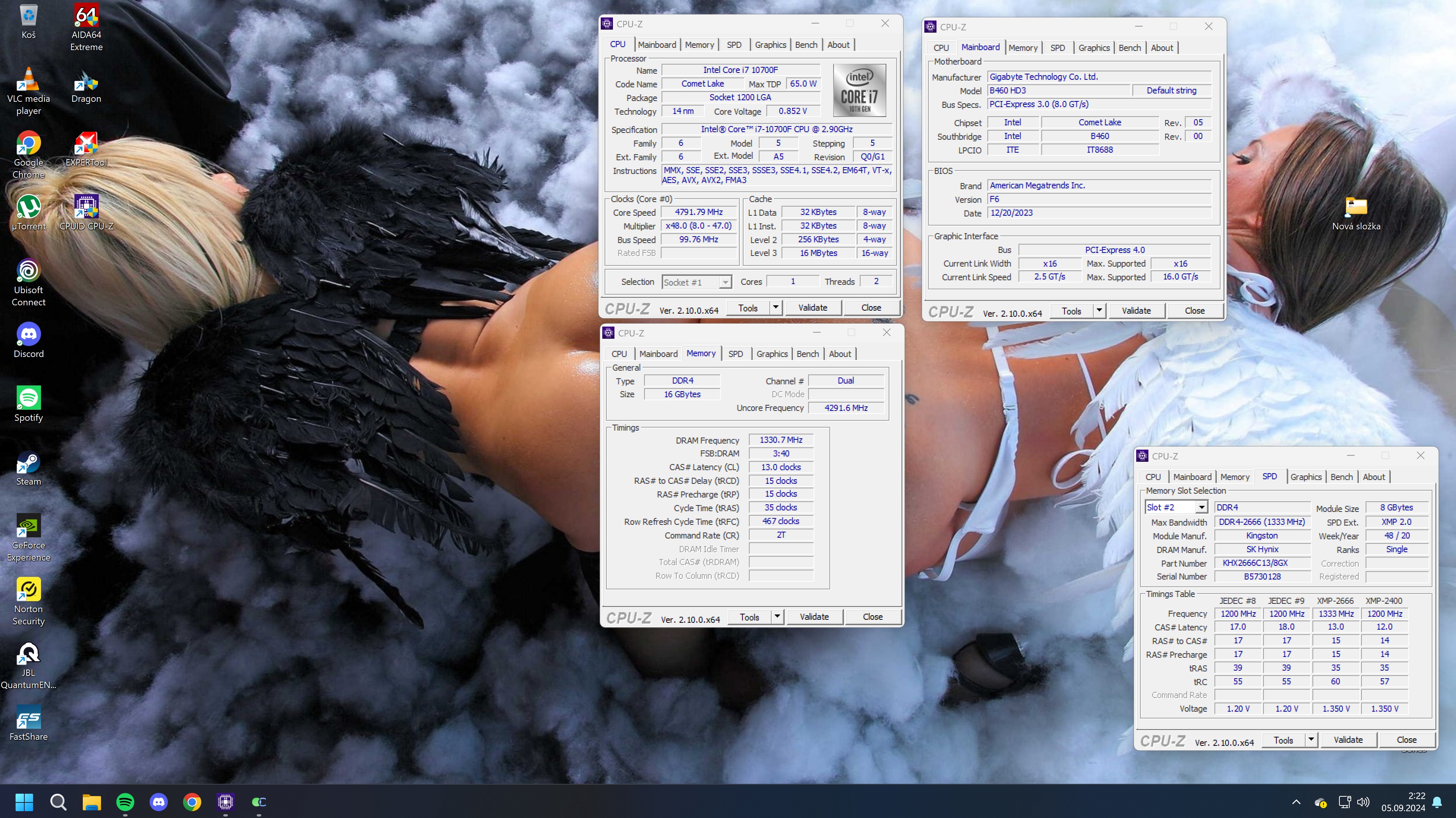Open the notifications bell
The image size is (1456, 818).
coord(1437,802)
